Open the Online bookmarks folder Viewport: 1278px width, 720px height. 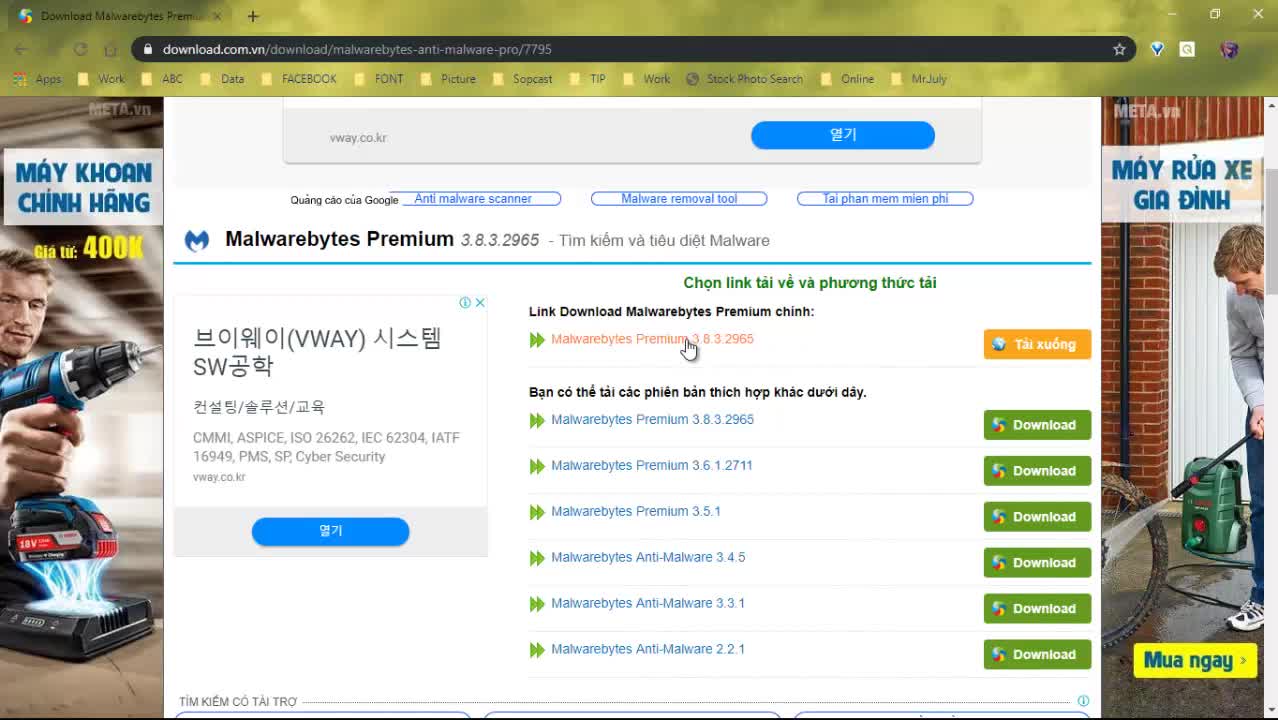pyautogui.click(x=847, y=79)
